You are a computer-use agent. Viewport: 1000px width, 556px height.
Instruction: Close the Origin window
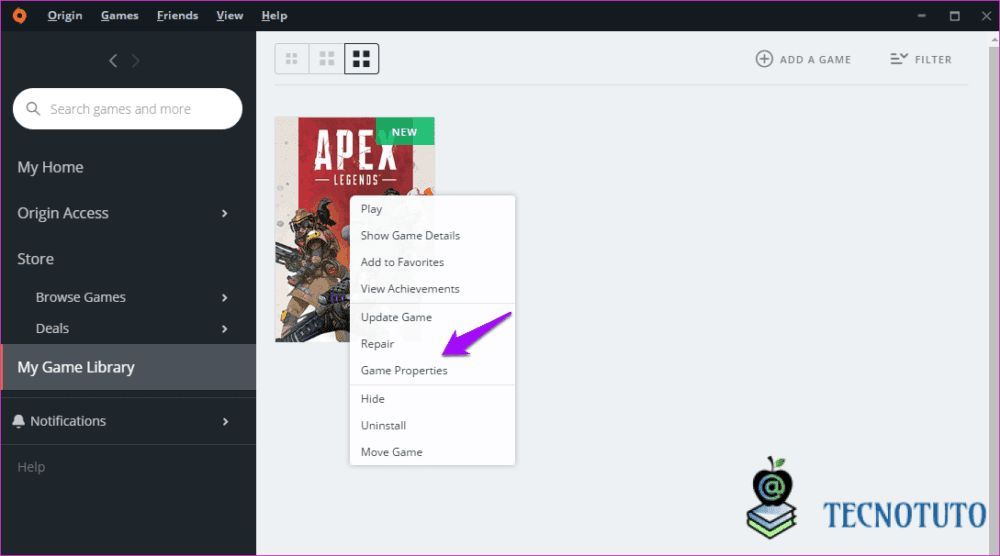click(x=986, y=15)
